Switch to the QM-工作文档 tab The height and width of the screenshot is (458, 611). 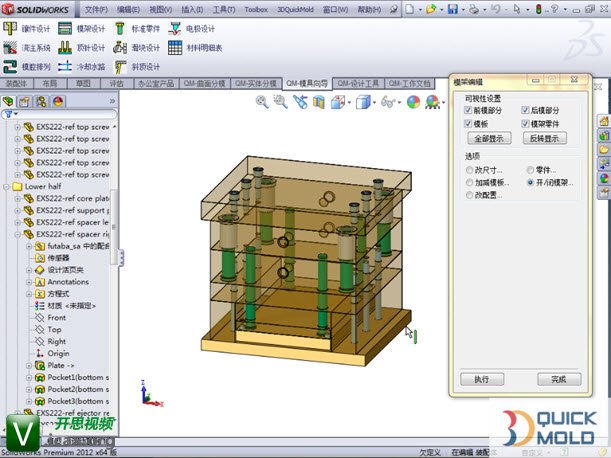[x=410, y=83]
